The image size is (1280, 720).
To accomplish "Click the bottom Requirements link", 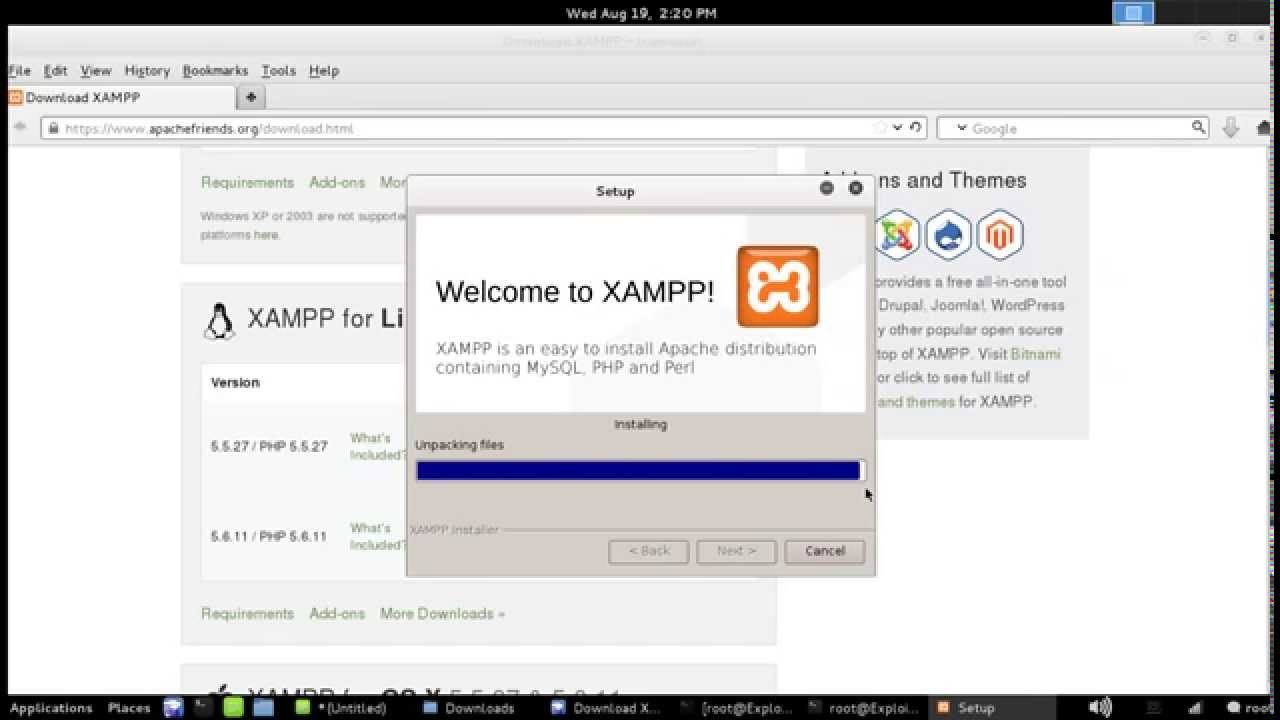I will click(247, 613).
